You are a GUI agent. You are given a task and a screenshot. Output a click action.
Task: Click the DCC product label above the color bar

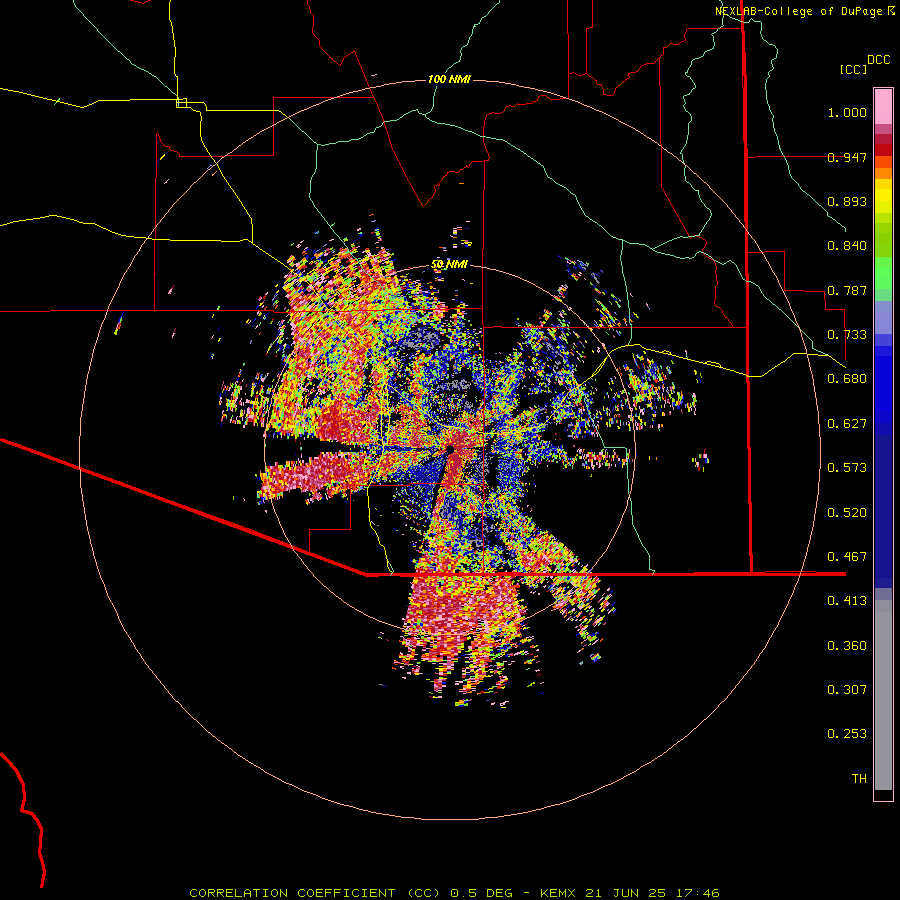pos(879,60)
